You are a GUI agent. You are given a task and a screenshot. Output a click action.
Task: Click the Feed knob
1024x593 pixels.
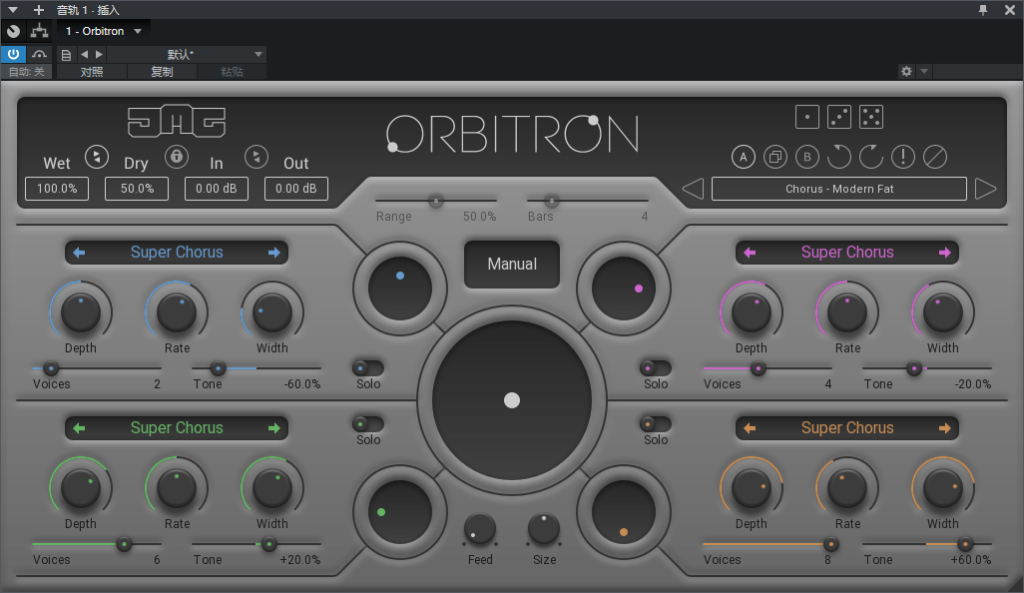(480, 529)
